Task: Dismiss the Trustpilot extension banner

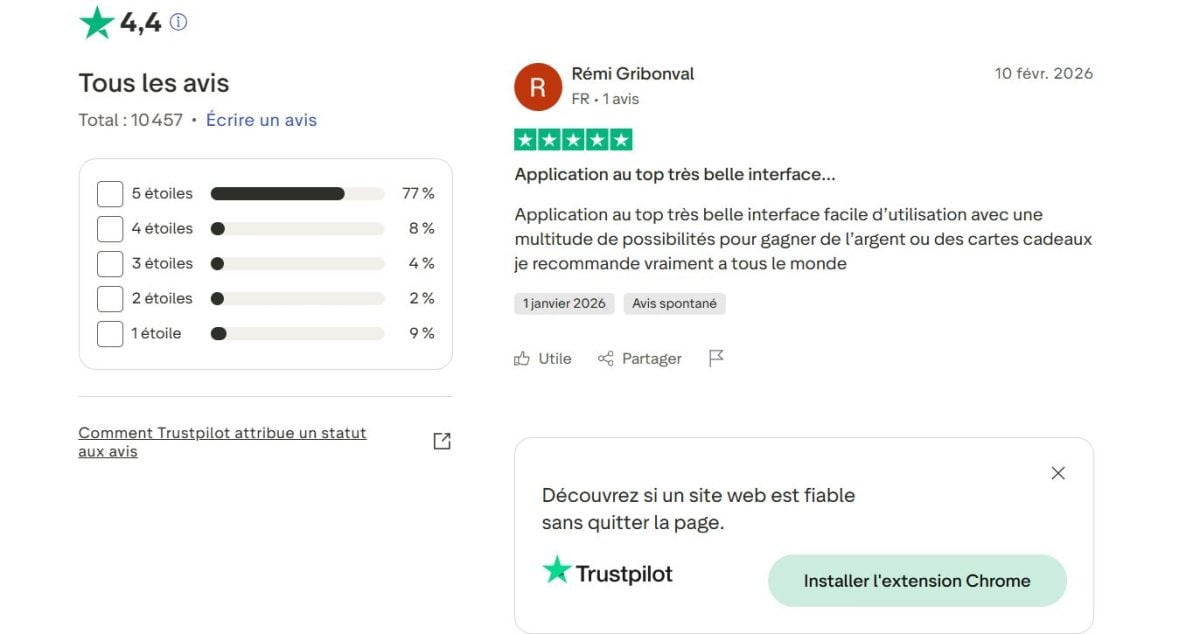Action: pyautogui.click(x=1058, y=473)
